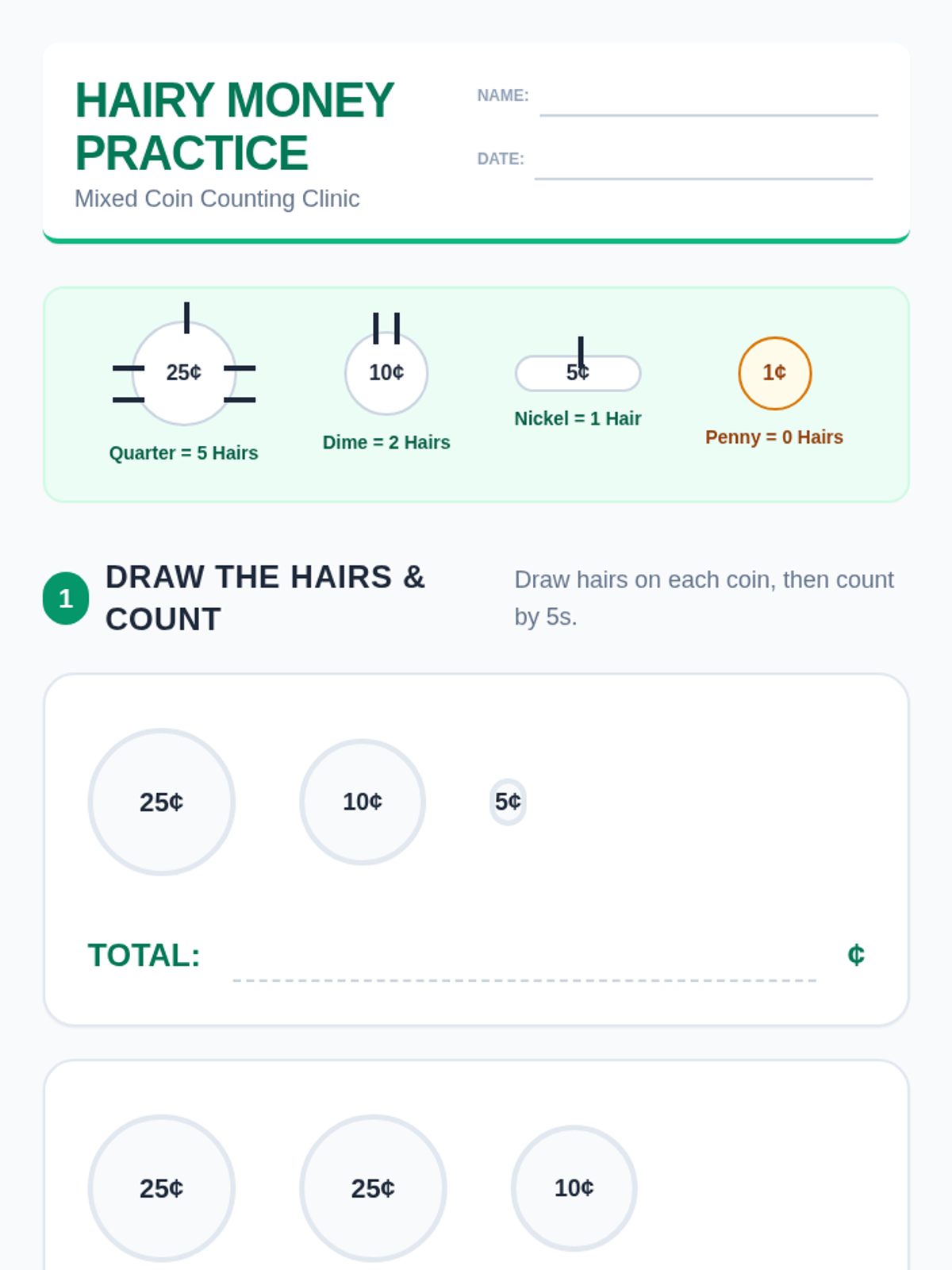Click the green number 1 section badge

pos(66,598)
